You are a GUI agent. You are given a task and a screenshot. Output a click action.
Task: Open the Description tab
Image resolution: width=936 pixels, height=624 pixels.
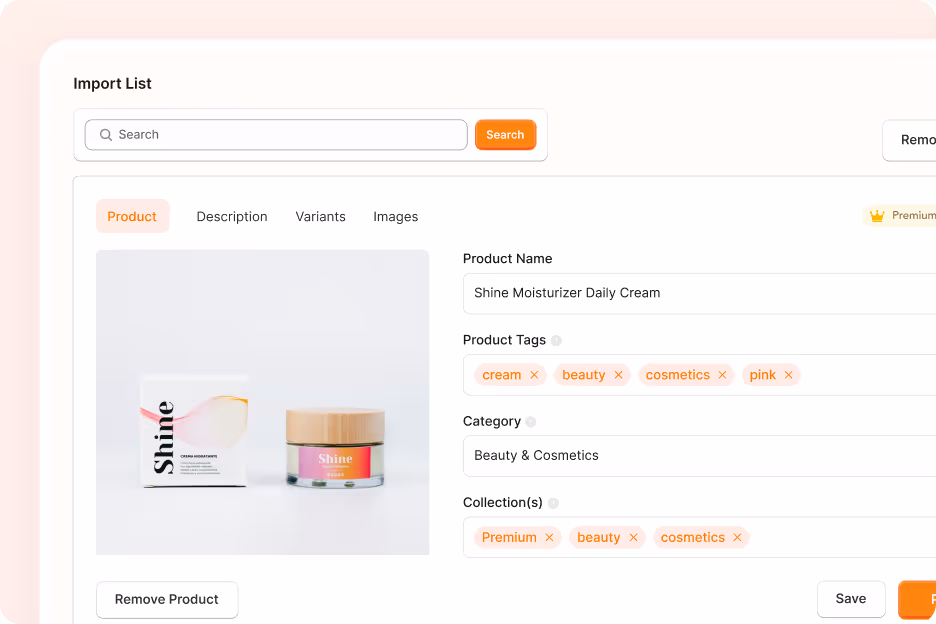232,216
